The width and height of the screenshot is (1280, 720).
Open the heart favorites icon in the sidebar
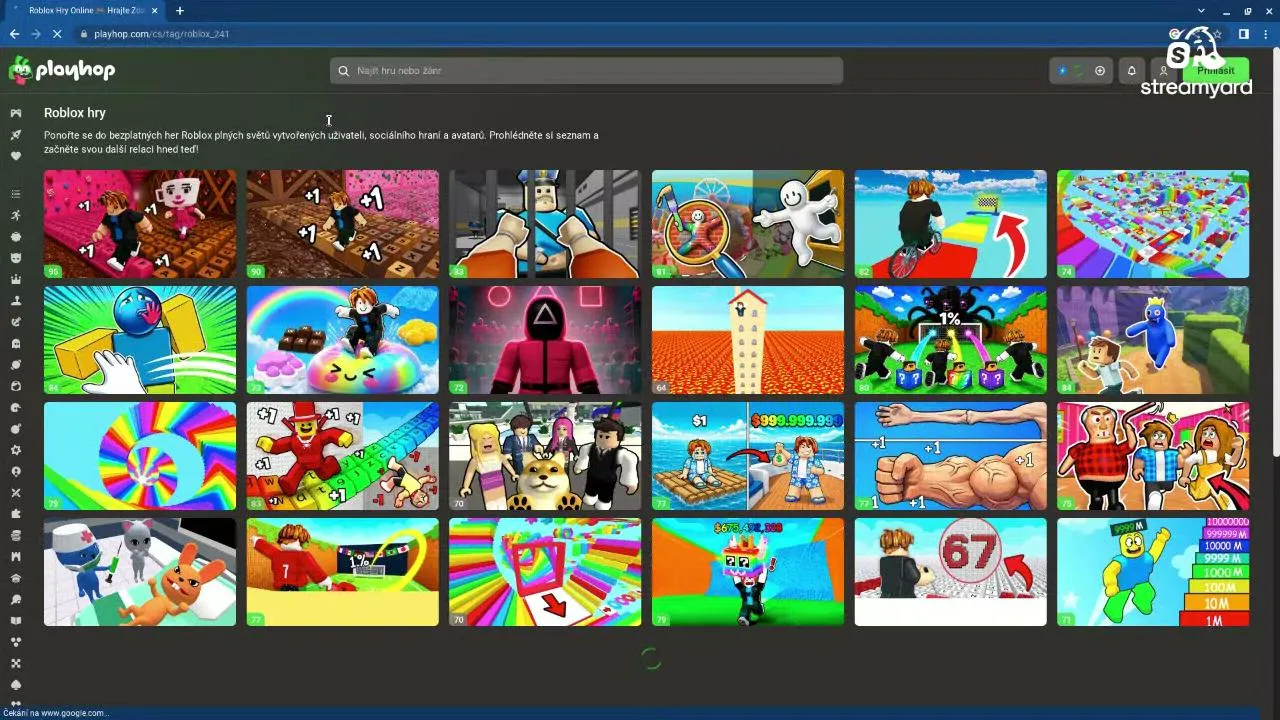(x=16, y=156)
